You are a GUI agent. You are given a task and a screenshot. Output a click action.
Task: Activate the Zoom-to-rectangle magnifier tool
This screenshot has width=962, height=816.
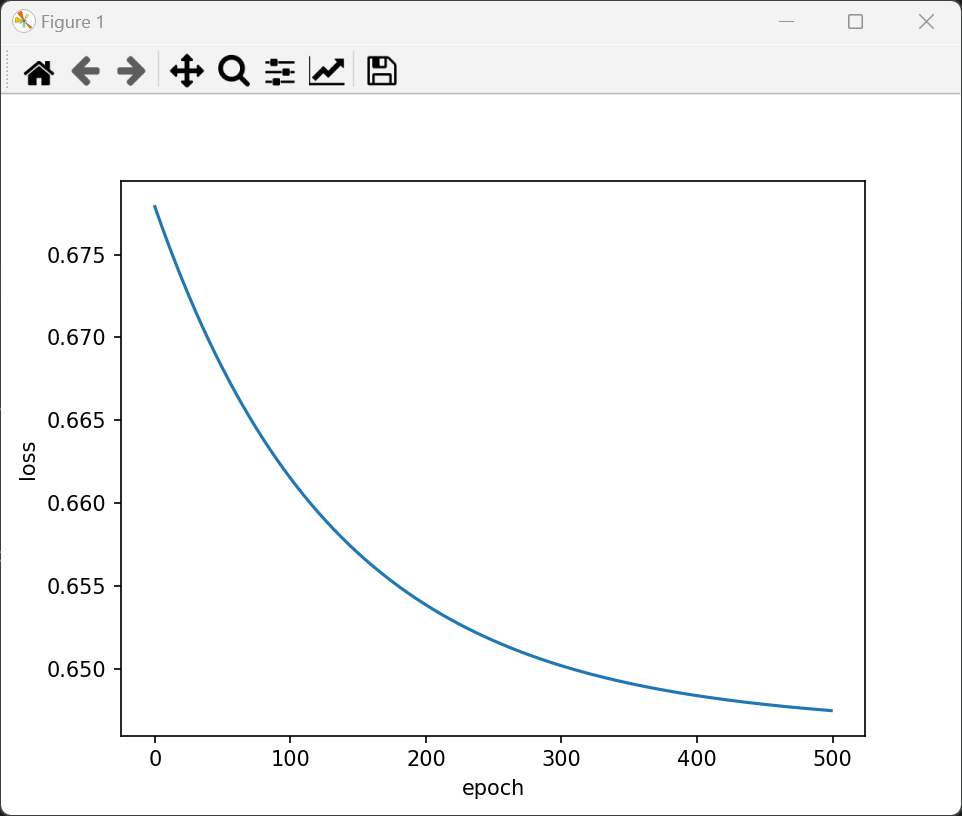coord(234,71)
